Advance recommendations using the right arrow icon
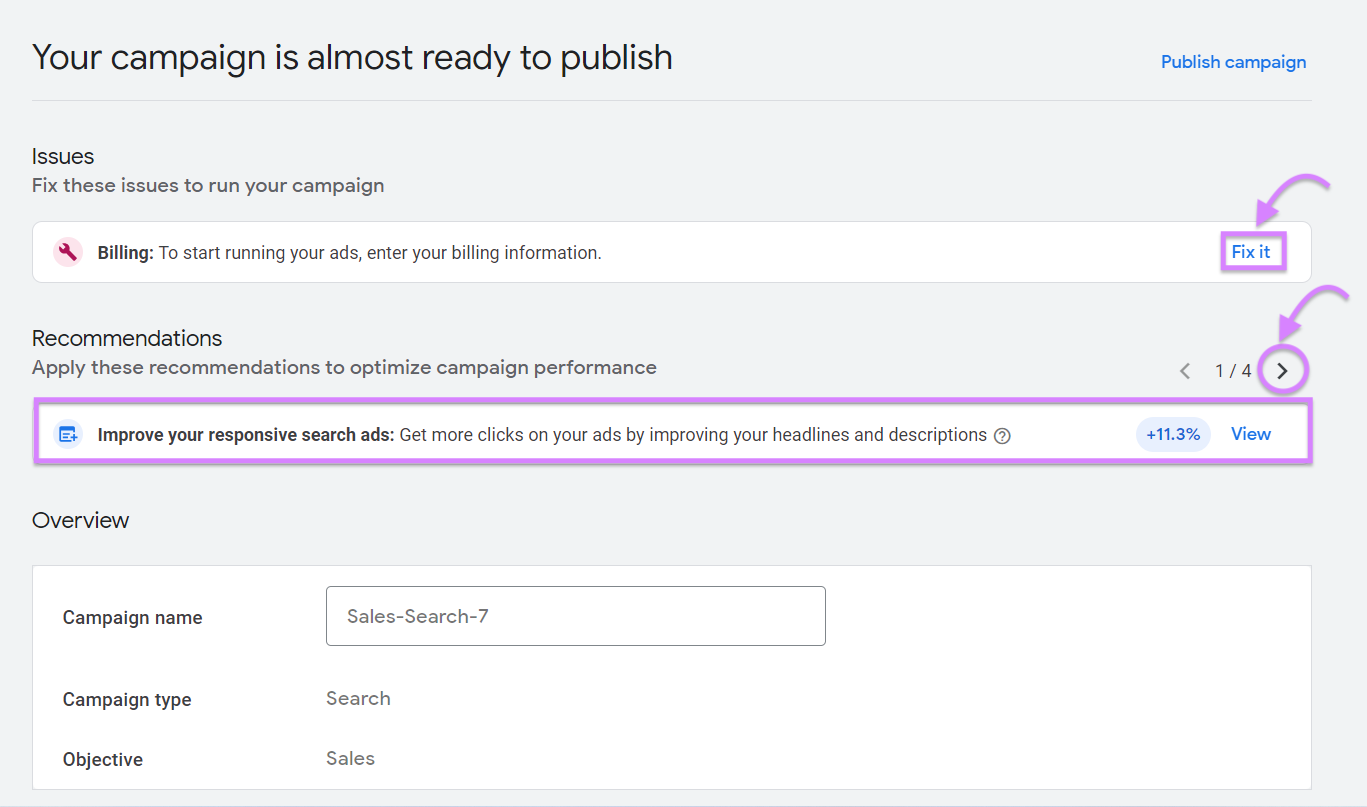The image size is (1367, 807). point(1283,370)
